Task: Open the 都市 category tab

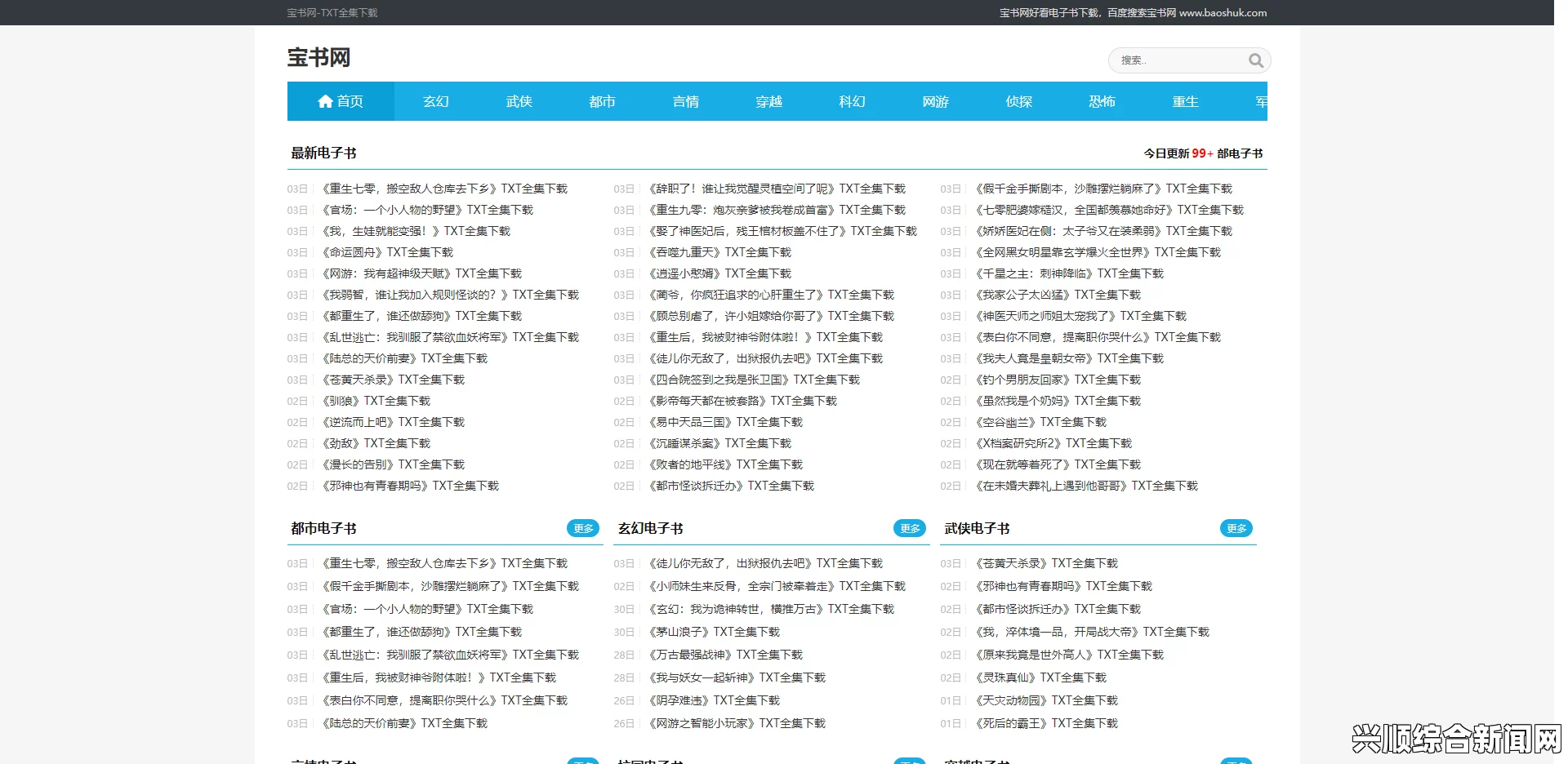Action: pyautogui.click(x=603, y=101)
